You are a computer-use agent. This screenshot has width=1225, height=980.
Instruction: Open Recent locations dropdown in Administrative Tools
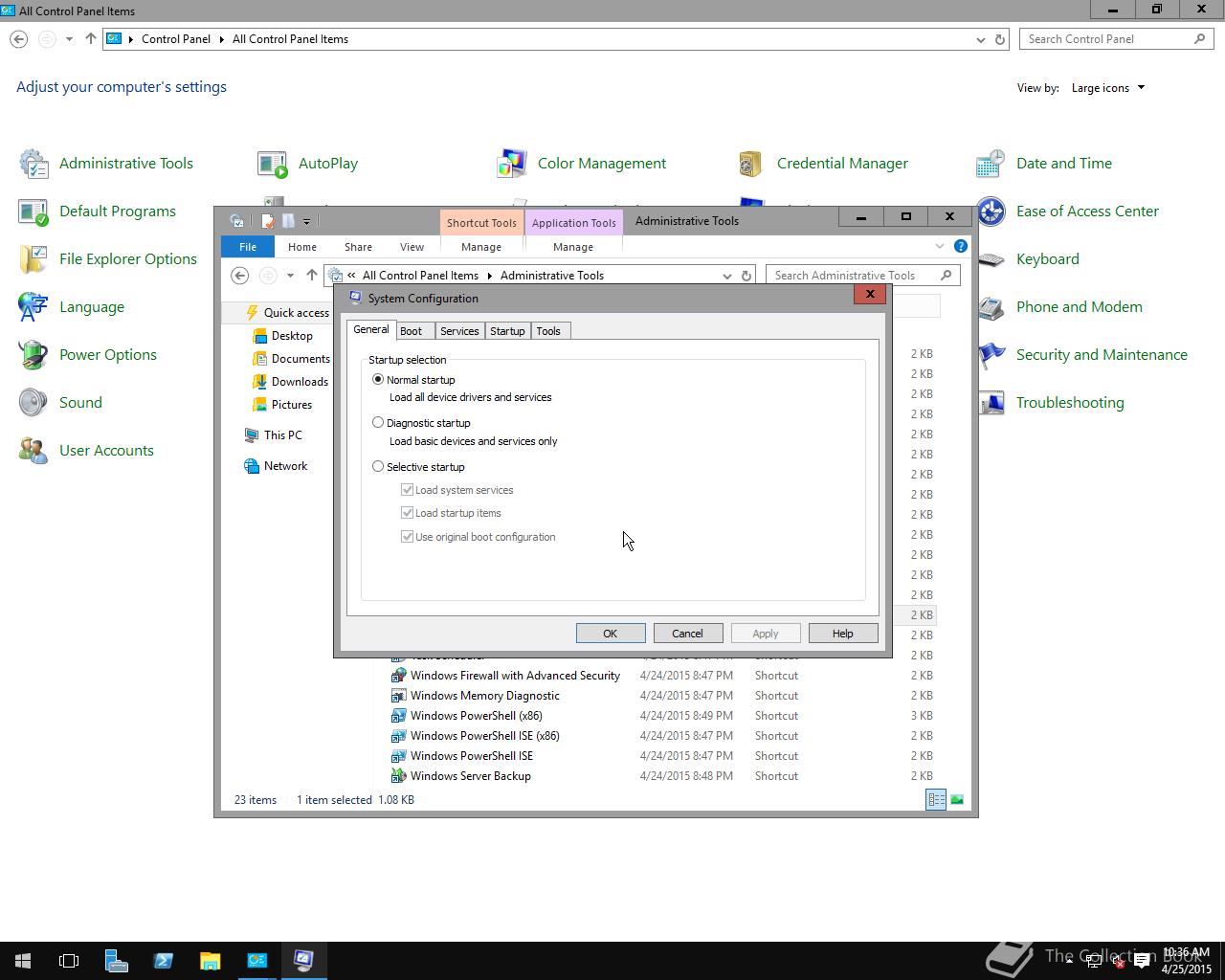(290, 276)
